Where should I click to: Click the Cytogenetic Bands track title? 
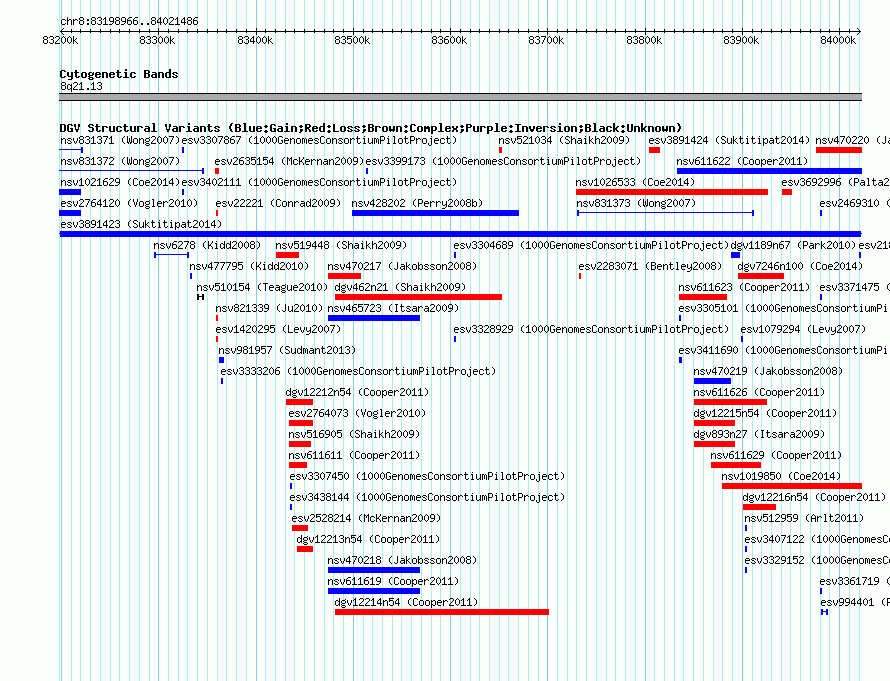[x=119, y=74]
